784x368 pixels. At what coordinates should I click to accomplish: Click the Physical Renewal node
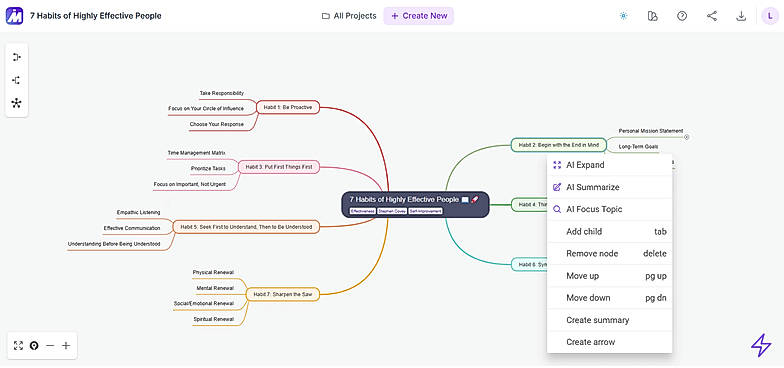213,272
